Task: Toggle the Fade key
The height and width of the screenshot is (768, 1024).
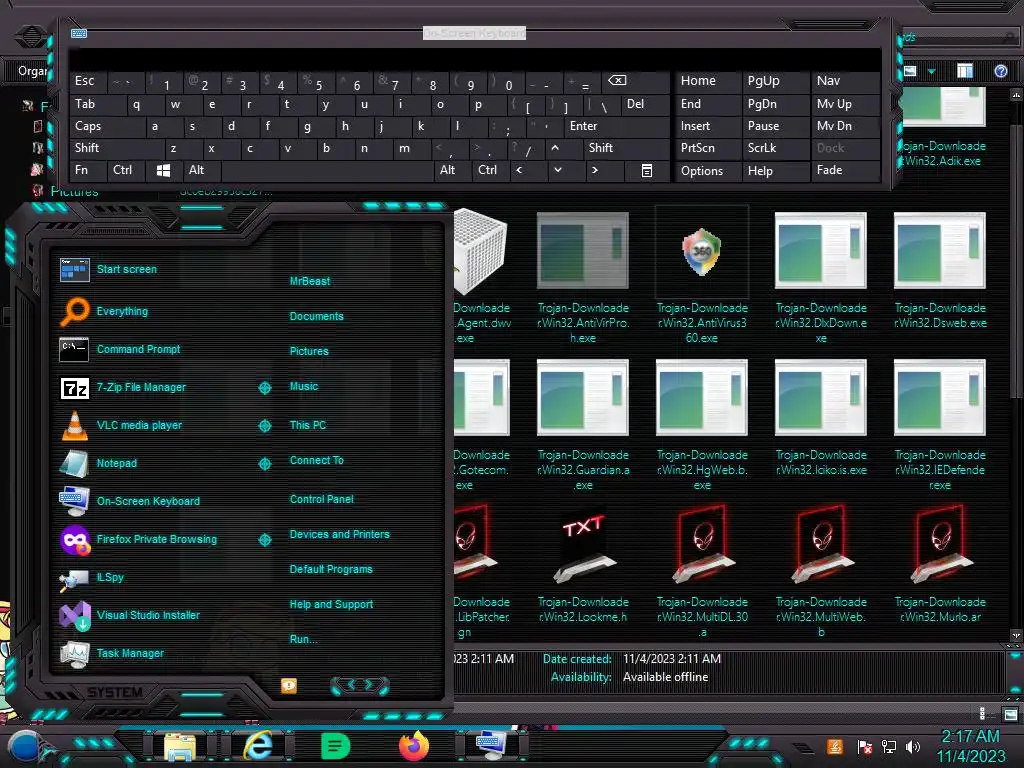Action: (x=844, y=170)
